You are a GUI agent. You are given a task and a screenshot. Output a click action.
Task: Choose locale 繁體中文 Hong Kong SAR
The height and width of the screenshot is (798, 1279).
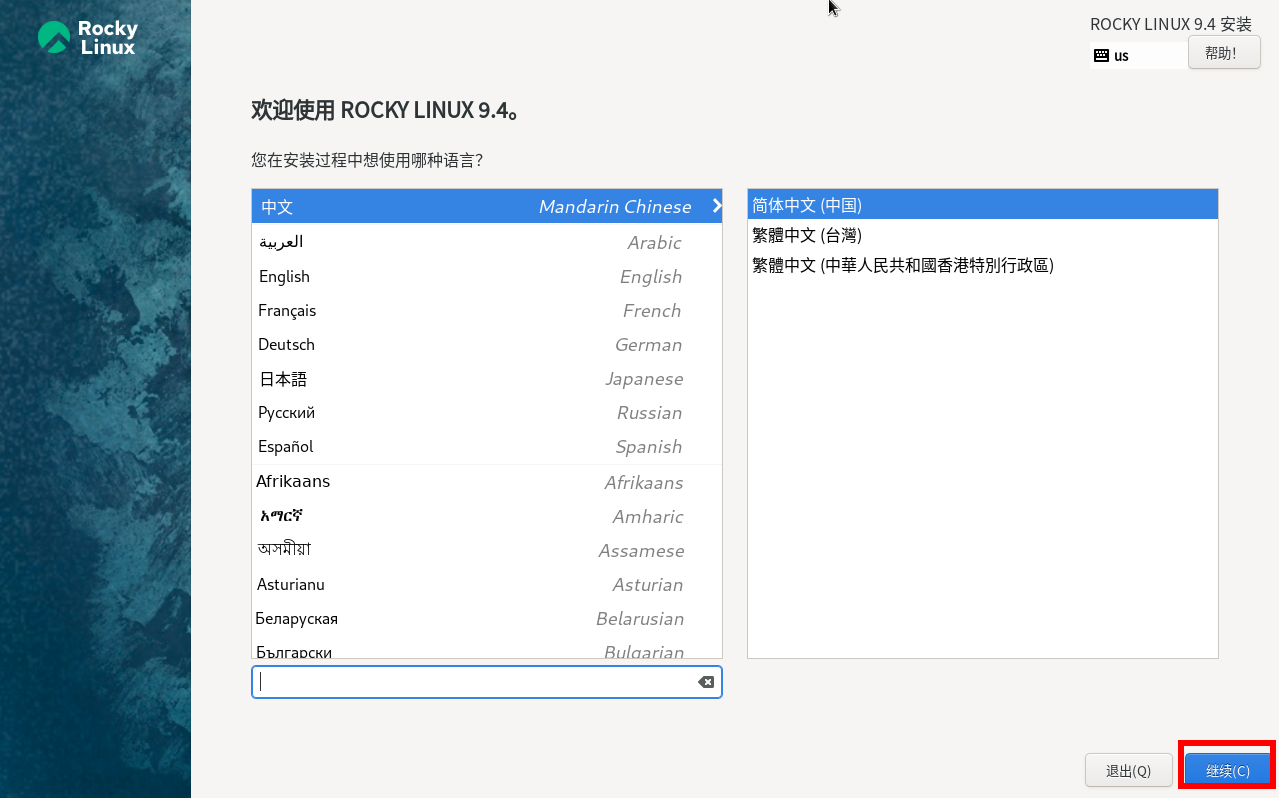pyautogui.click(x=983, y=265)
